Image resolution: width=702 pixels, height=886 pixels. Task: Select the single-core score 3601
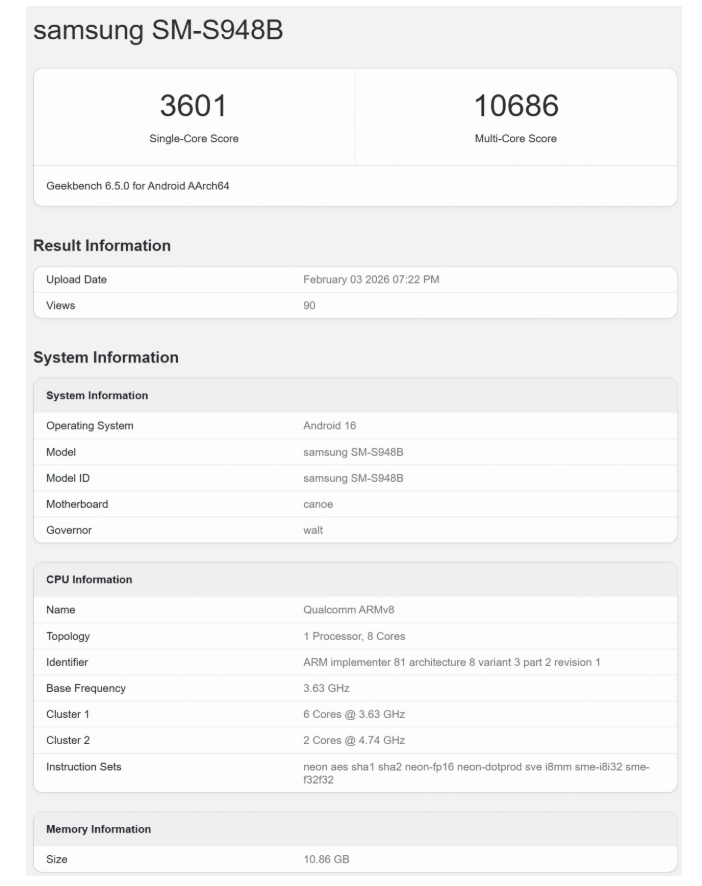coord(193,106)
